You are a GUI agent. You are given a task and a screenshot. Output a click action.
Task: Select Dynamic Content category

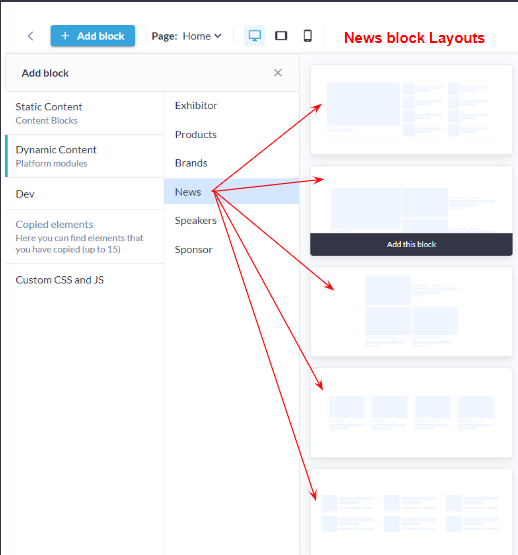coord(84,156)
